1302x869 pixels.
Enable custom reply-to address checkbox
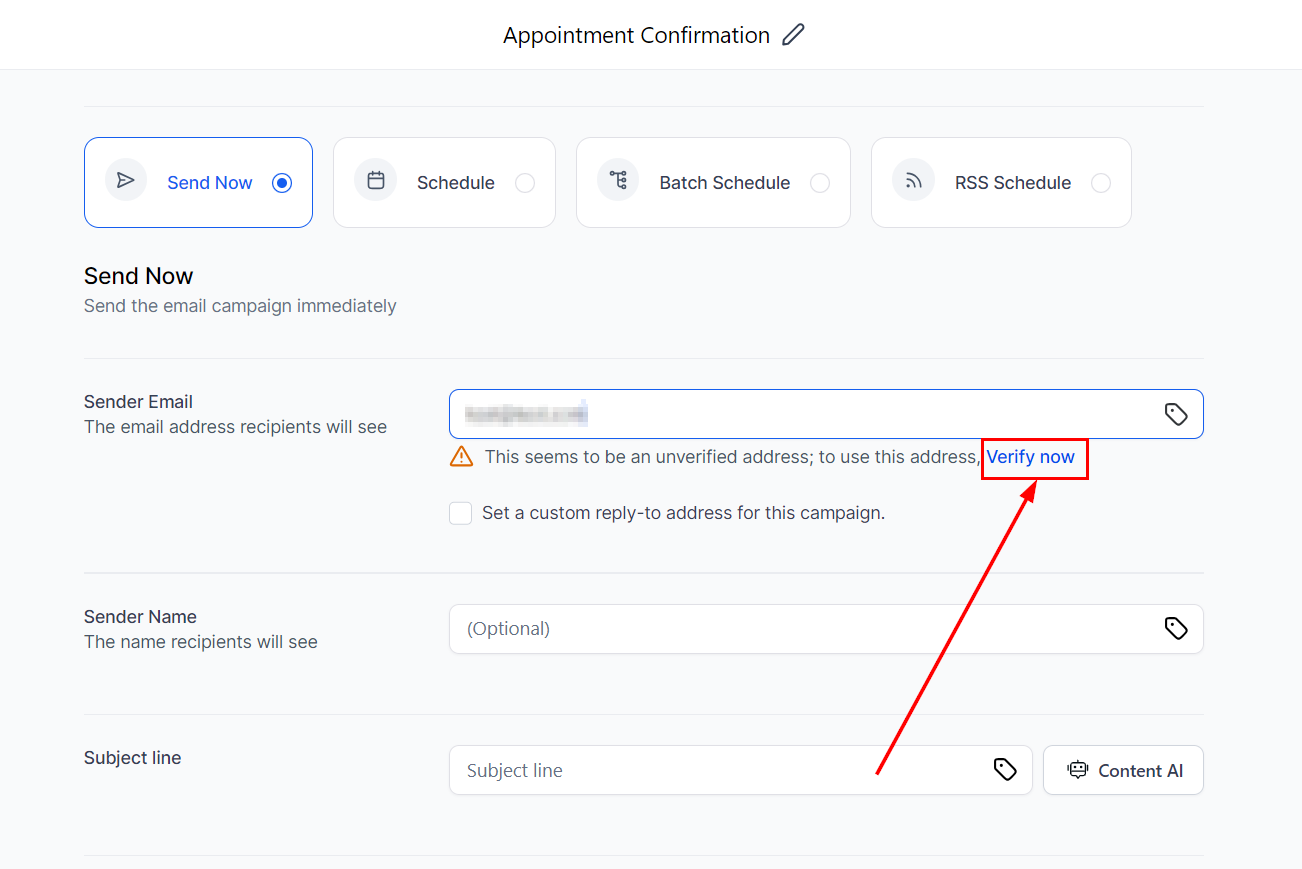[461, 513]
